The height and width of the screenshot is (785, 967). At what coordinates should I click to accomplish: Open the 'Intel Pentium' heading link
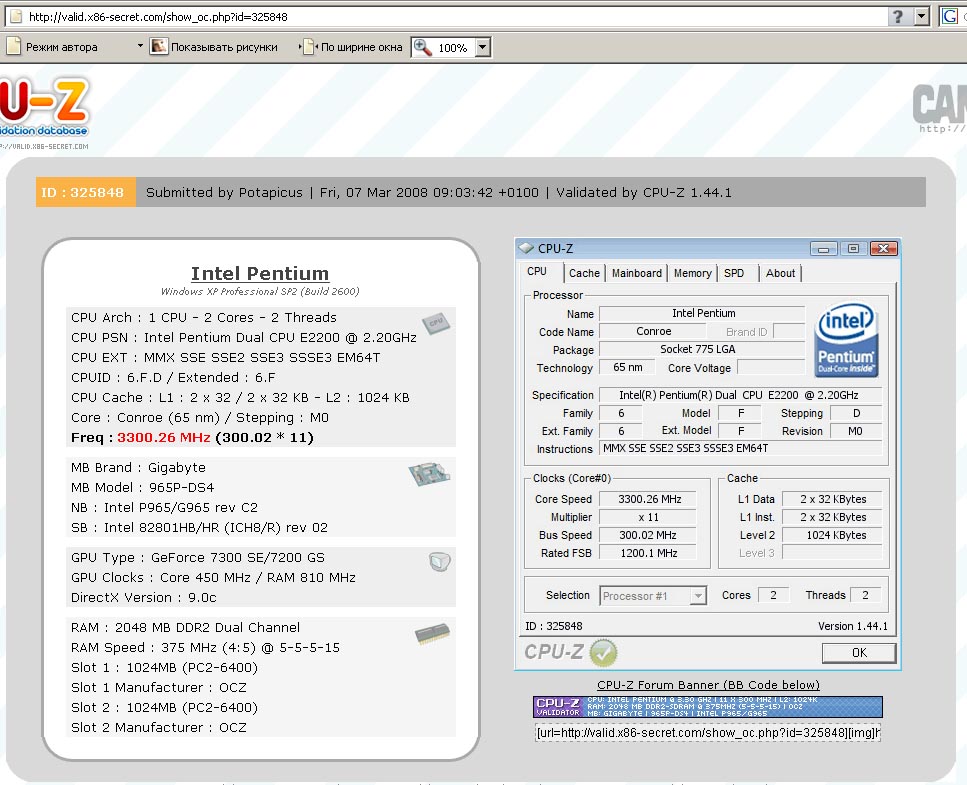[x=260, y=273]
